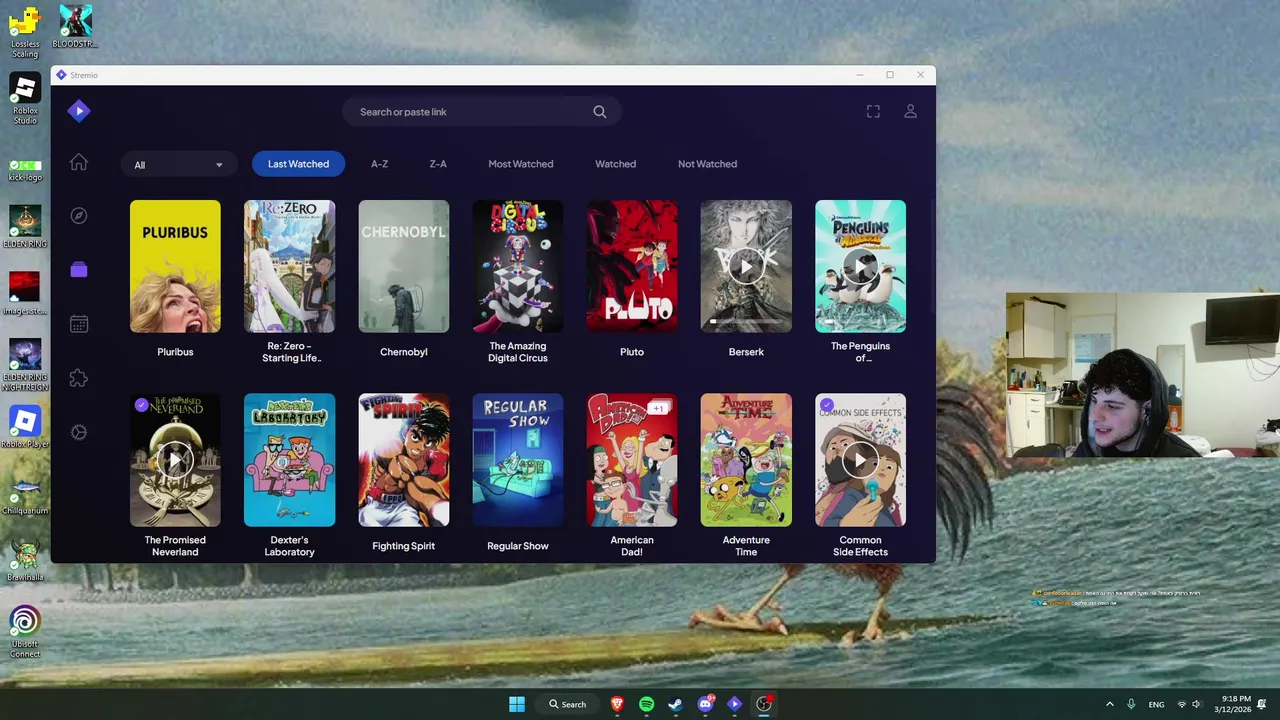
Task: Open Dexter's Laboratory poster
Action: (289, 460)
